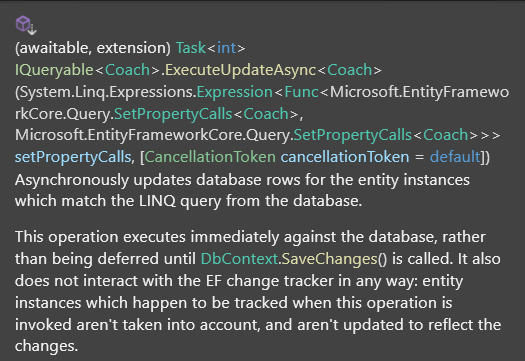Click the small down arrow beside cube icon
Viewport: 525px width, 361px height.
pyautogui.click(x=32, y=30)
